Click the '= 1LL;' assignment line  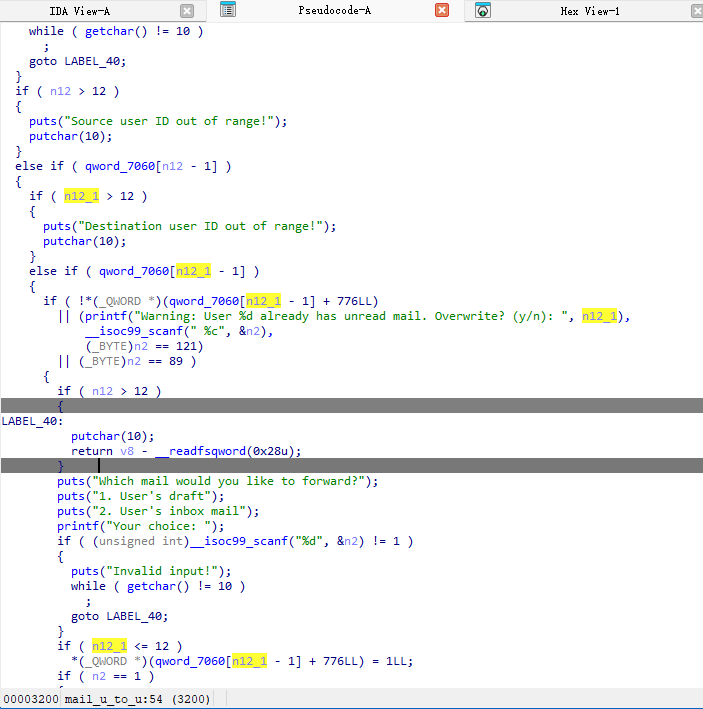coord(242,661)
